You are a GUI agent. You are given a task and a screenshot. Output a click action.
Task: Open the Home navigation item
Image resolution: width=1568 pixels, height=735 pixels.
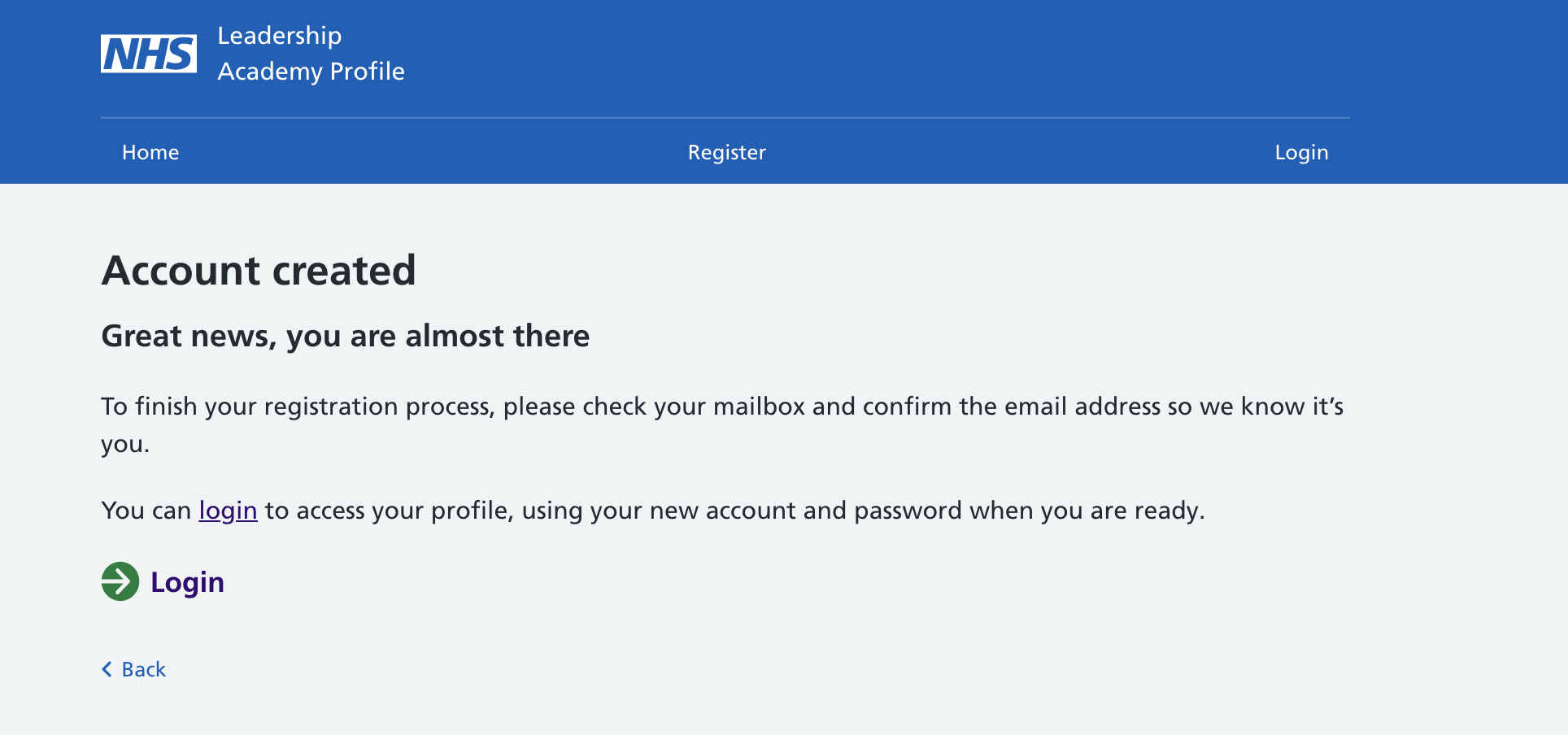tap(150, 152)
